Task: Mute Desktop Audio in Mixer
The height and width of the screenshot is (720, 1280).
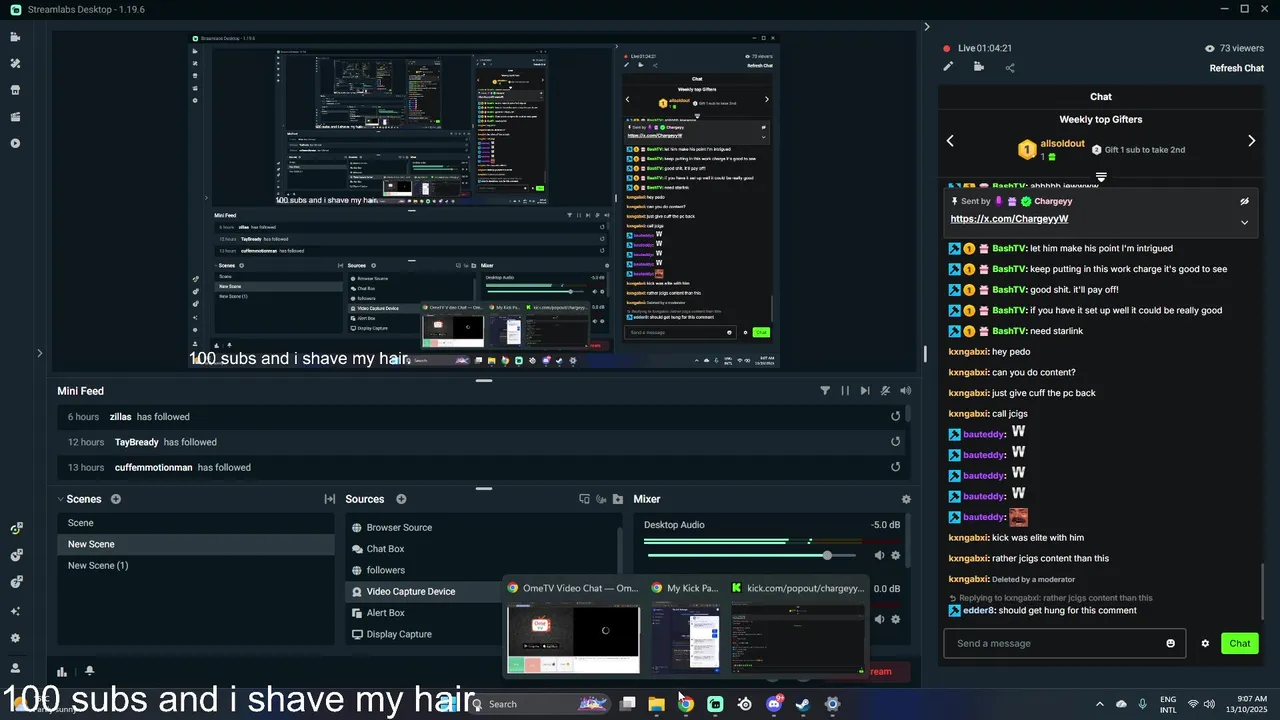Action: [879, 555]
